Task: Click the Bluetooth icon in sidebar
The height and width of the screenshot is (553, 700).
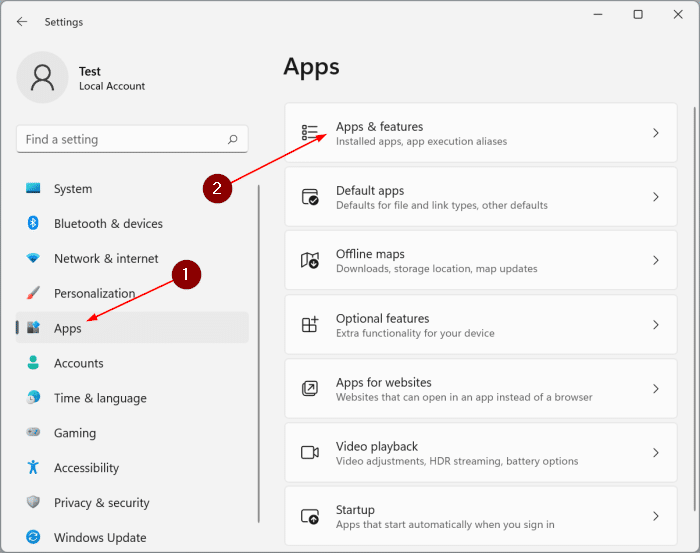Action: pyautogui.click(x=33, y=223)
